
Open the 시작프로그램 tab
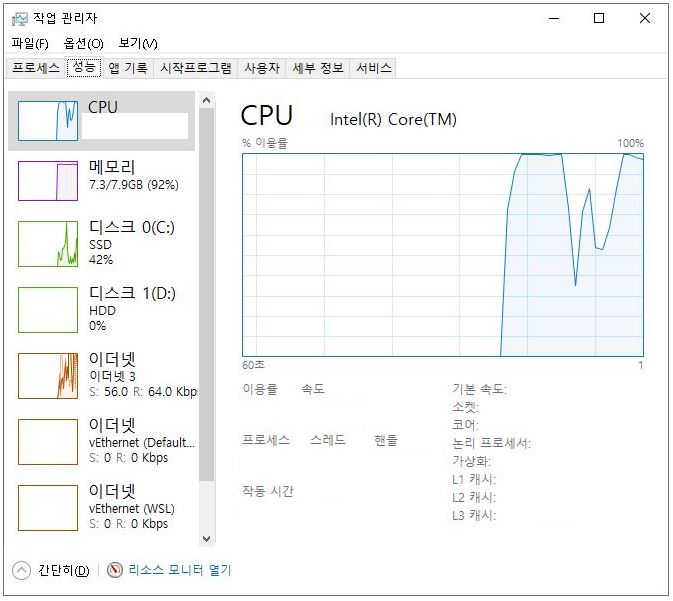coord(196,68)
